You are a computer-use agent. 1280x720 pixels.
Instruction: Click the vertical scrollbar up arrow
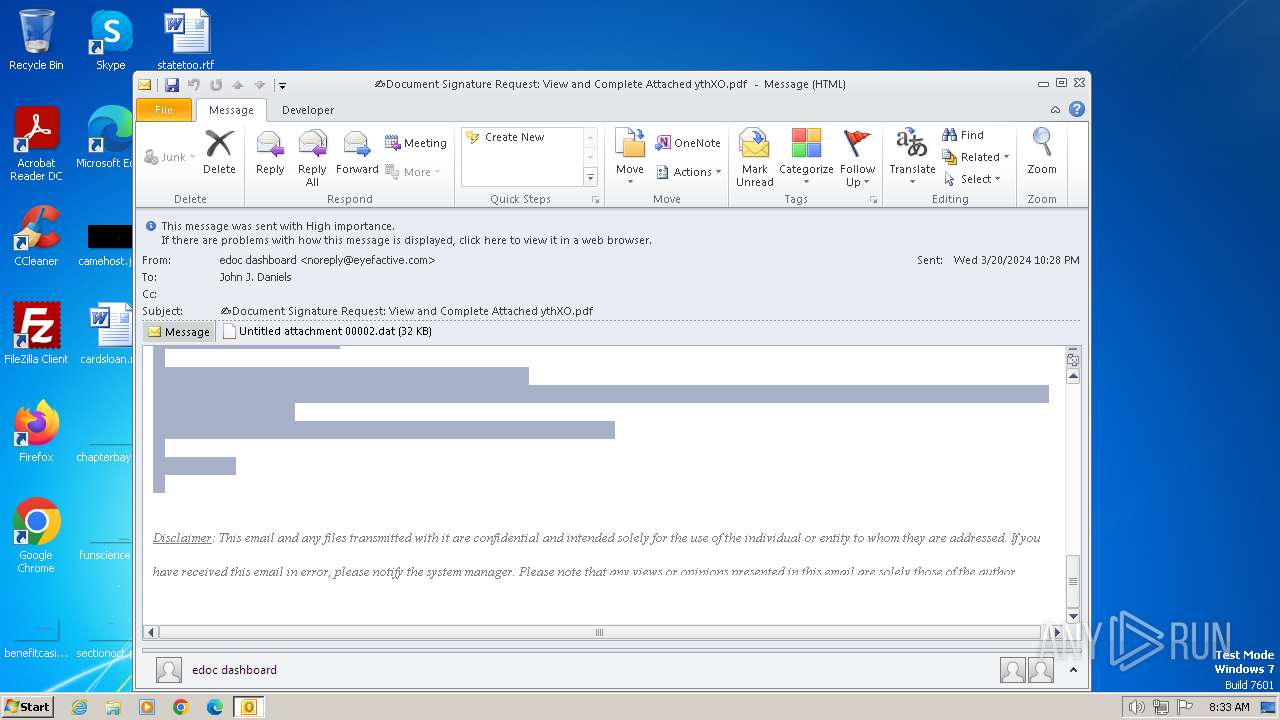pyautogui.click(x=1073, y=377)
